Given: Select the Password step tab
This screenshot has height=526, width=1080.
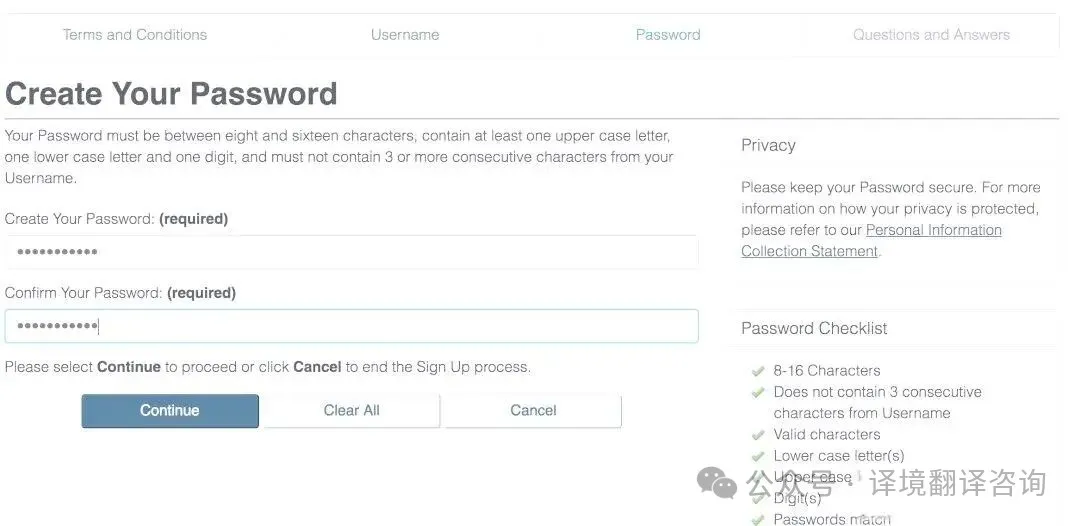Looking at the screenshot, I should pyautogui.click(x=668, y=34).
